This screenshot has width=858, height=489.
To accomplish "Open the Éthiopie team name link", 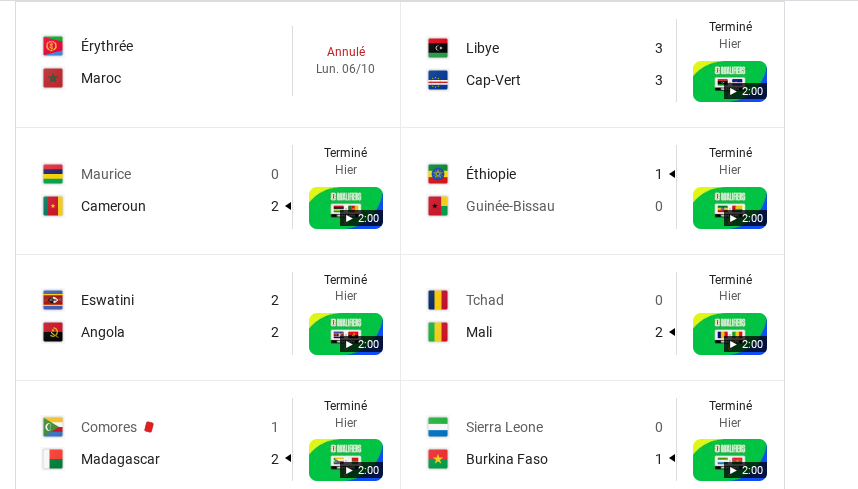I will pyautogui.click(x=491, y=174).
